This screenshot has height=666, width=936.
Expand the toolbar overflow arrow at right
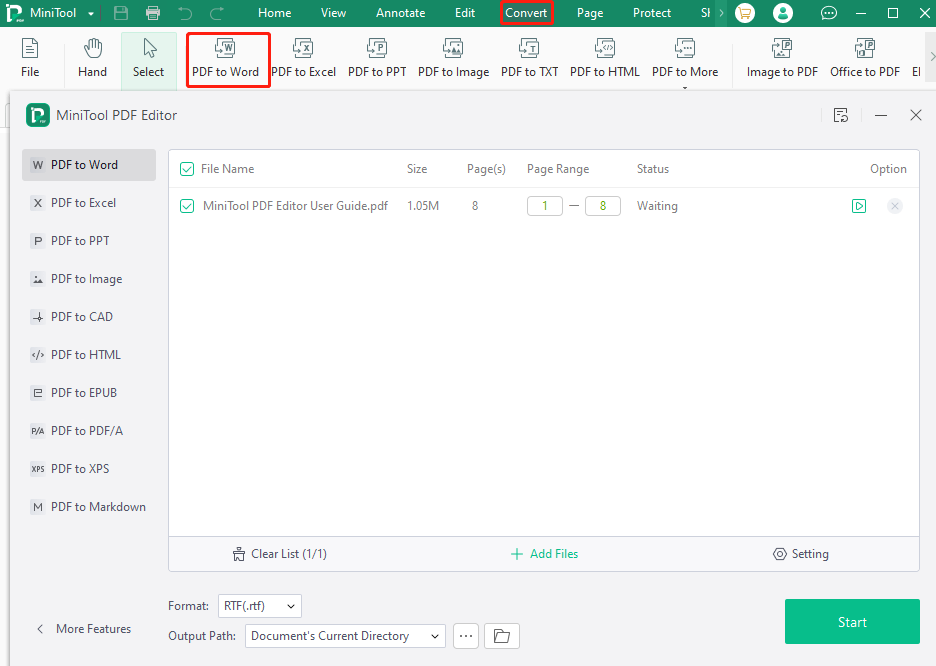point(932,57)
